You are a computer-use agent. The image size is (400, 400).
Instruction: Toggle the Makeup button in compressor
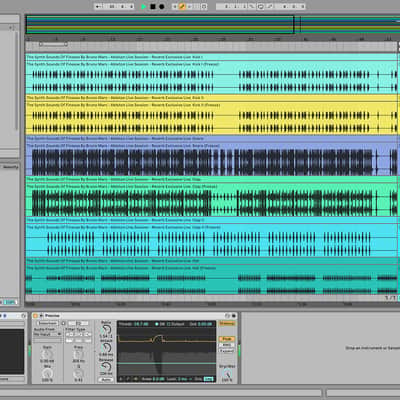tap(227, 323)
